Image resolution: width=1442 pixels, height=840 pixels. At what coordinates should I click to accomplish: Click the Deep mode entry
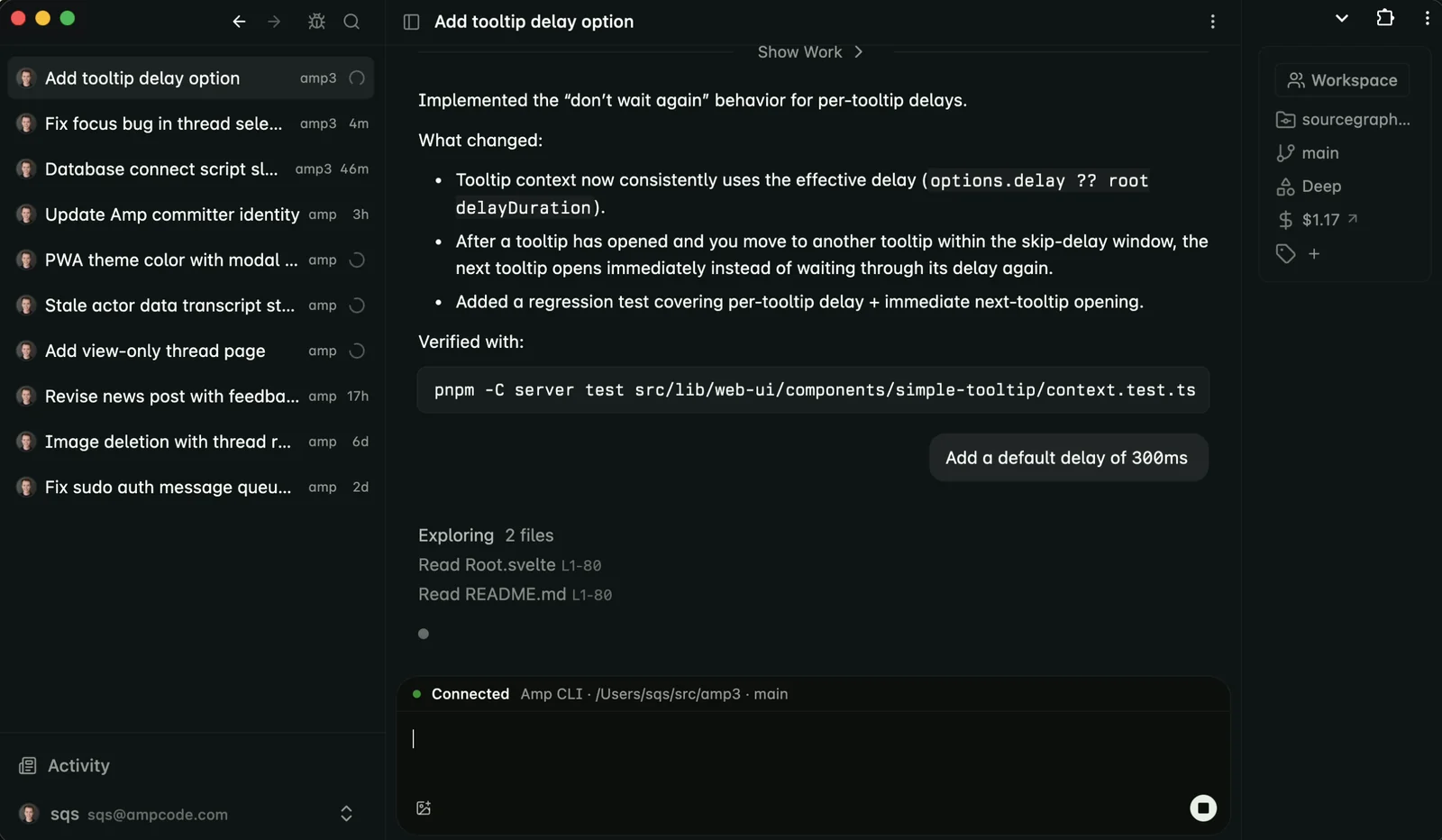click(1309, 187)
